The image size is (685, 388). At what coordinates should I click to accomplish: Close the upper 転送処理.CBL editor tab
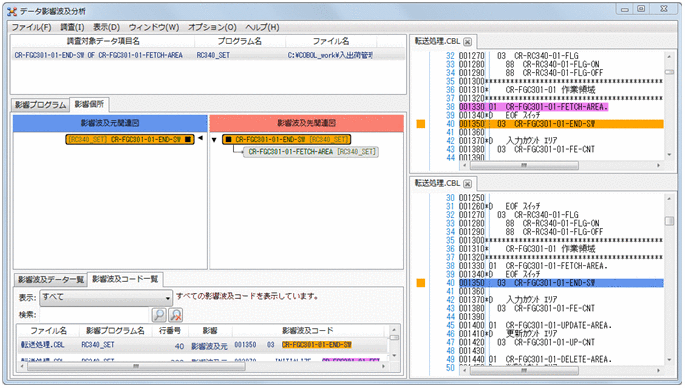point(467,42)
